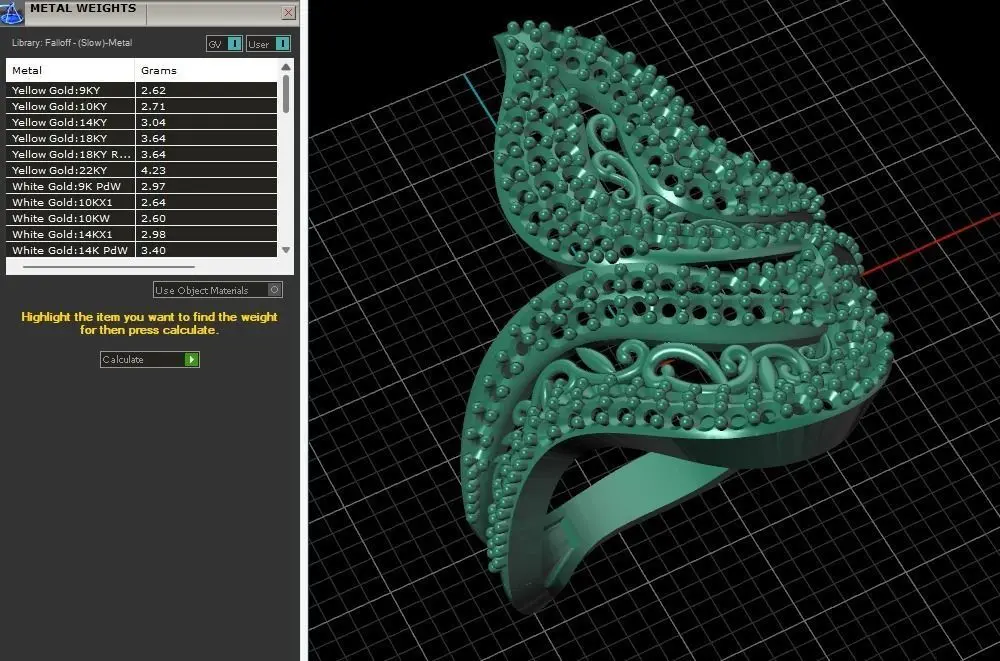Click the horizontal scrollbar under the metal list
Viewport: 1000px width, 661px height.
click(108, 267)
